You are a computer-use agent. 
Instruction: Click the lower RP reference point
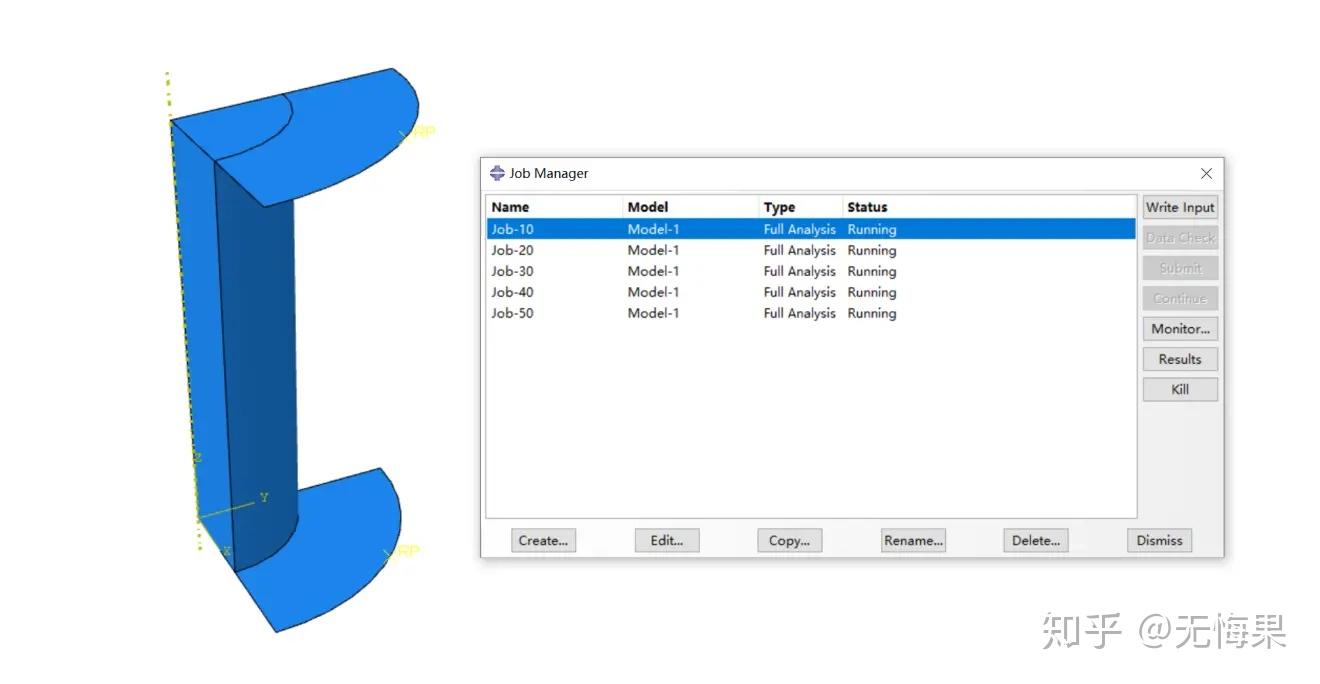403,551
